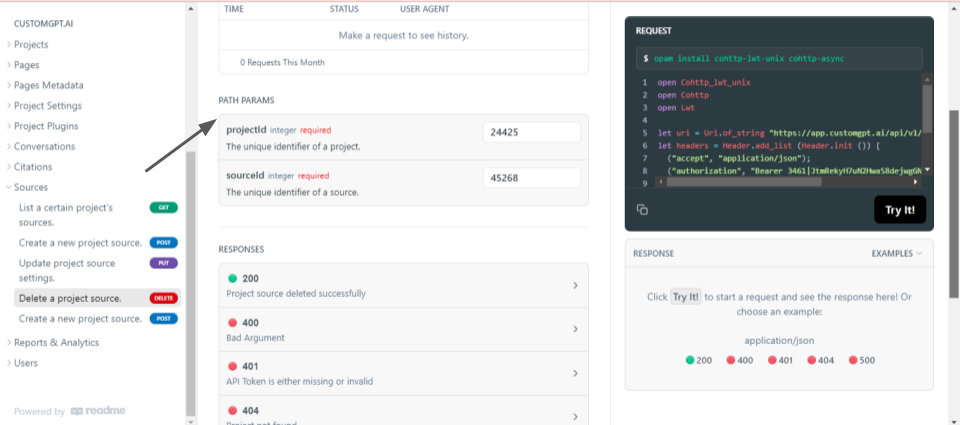This screenshot has height=425, width=960.
Task: Open the readme Powered by link
Action: click(x=70, y=412)
